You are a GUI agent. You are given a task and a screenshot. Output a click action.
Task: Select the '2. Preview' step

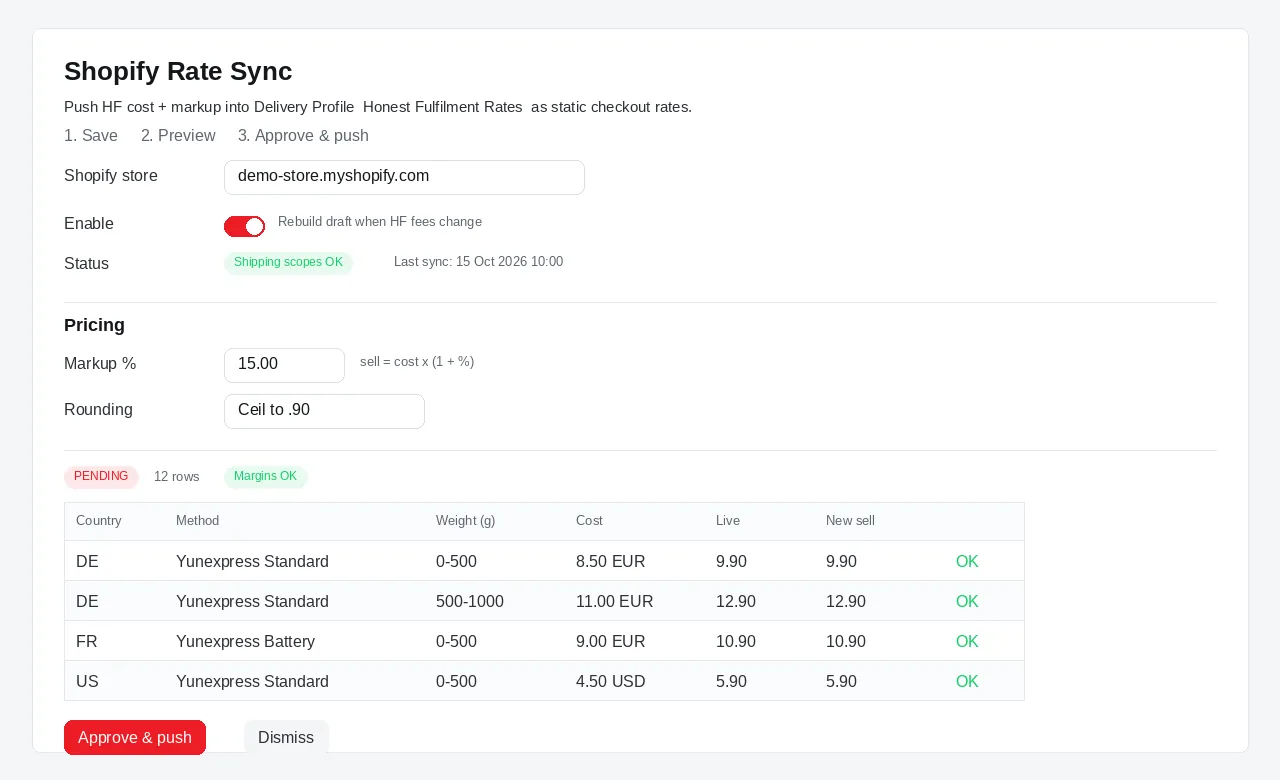[x=178, y=136]
